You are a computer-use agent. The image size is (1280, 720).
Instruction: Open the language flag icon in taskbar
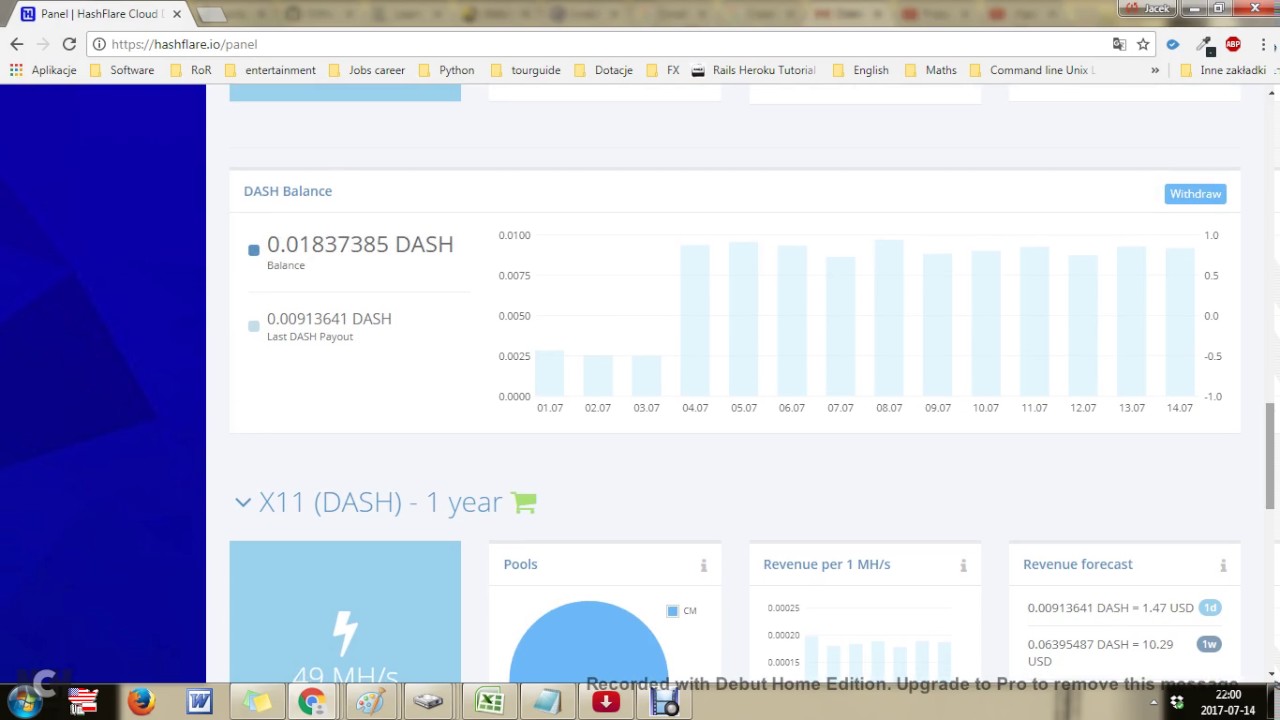(x=83, y=702)
